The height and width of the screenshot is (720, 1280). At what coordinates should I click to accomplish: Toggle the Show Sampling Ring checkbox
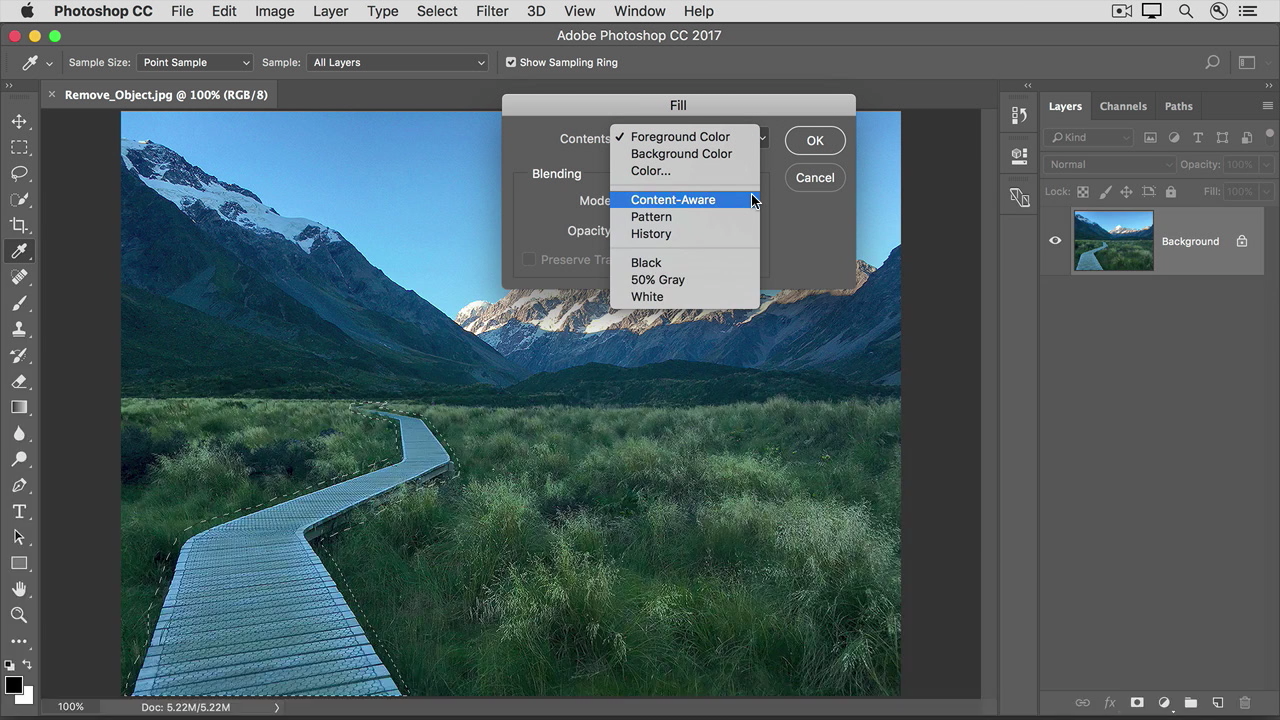tap(511, 62)
